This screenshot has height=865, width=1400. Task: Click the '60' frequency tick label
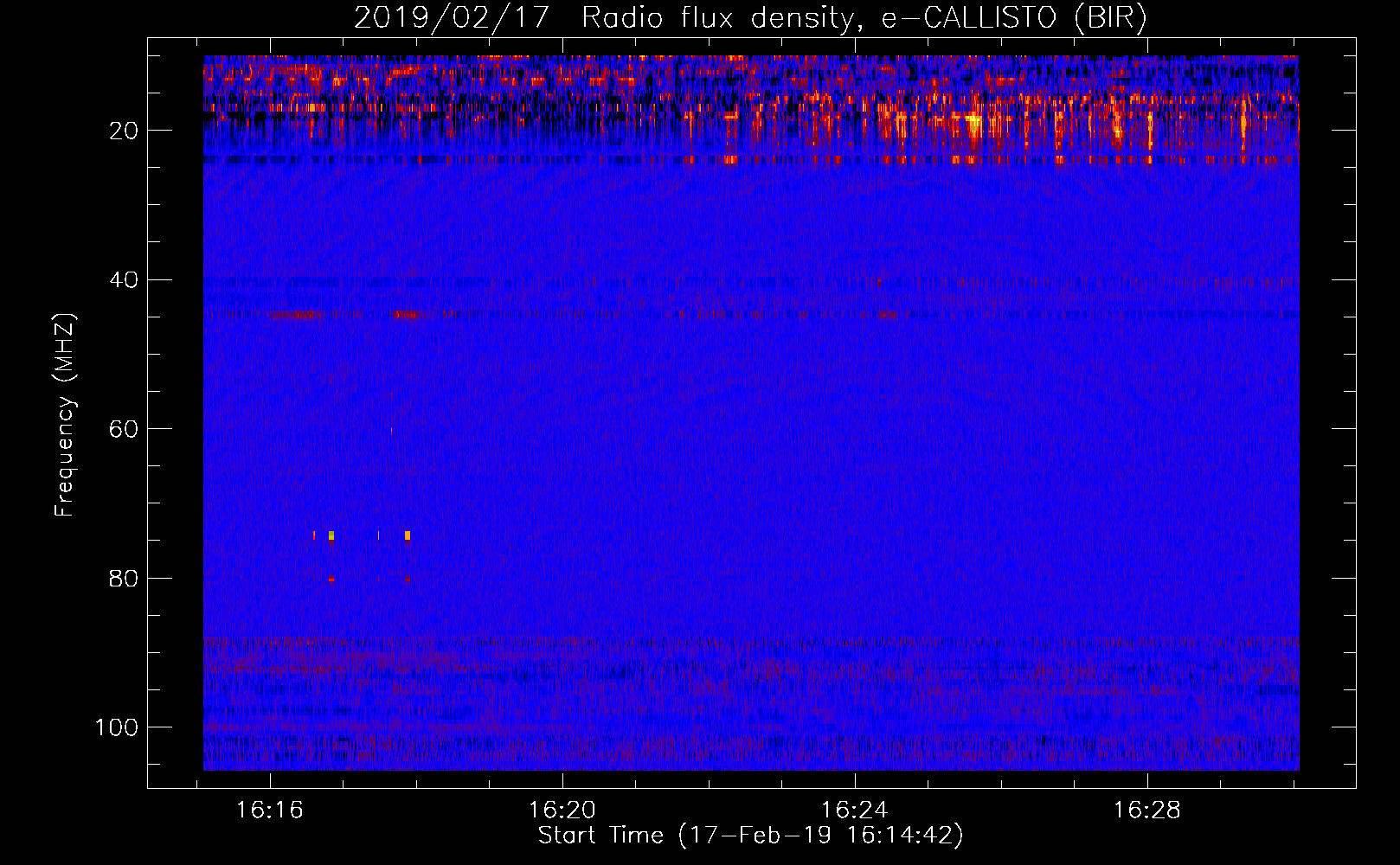tap(125, 429)
